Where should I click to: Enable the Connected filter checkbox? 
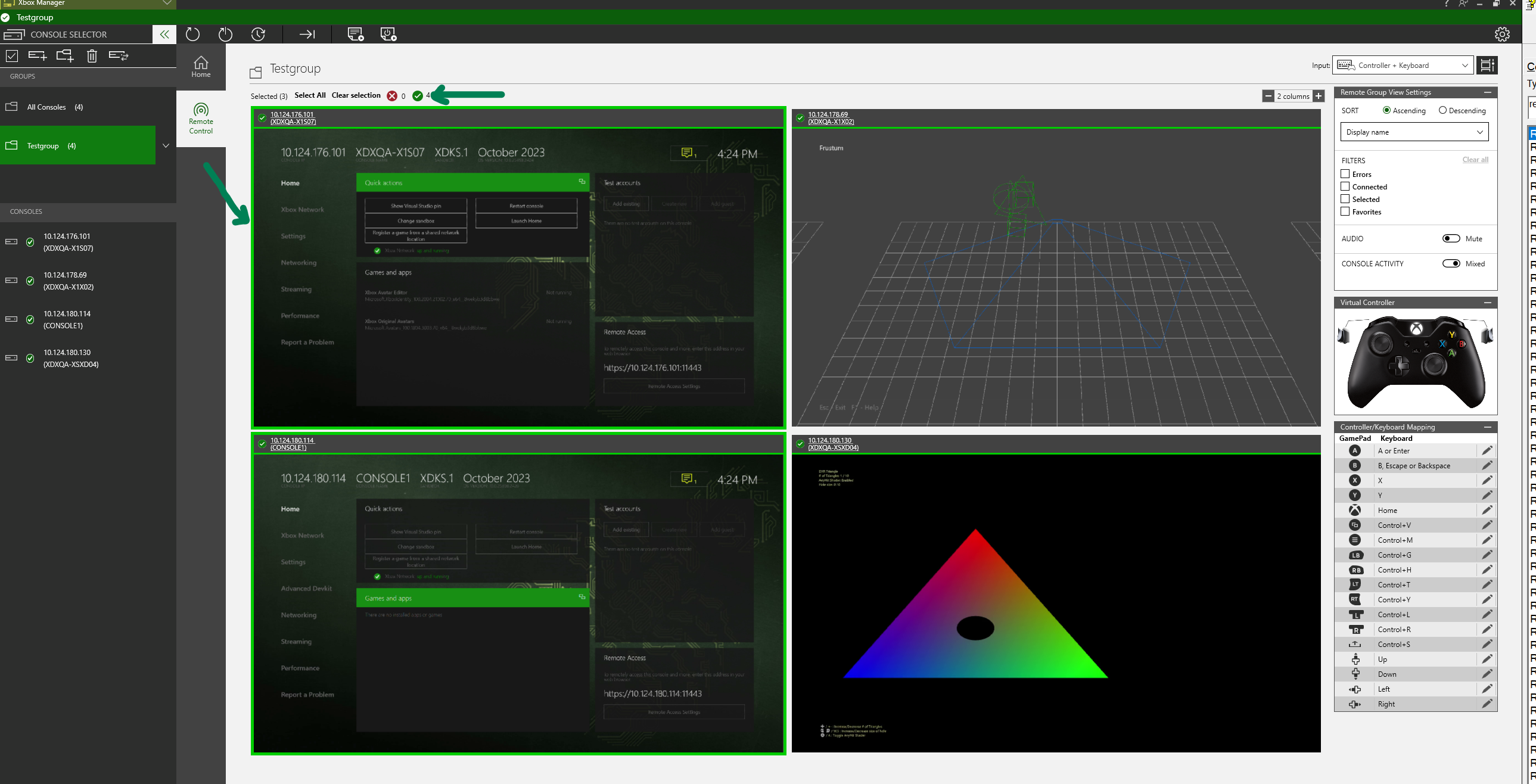click(x=1345, y=186)
